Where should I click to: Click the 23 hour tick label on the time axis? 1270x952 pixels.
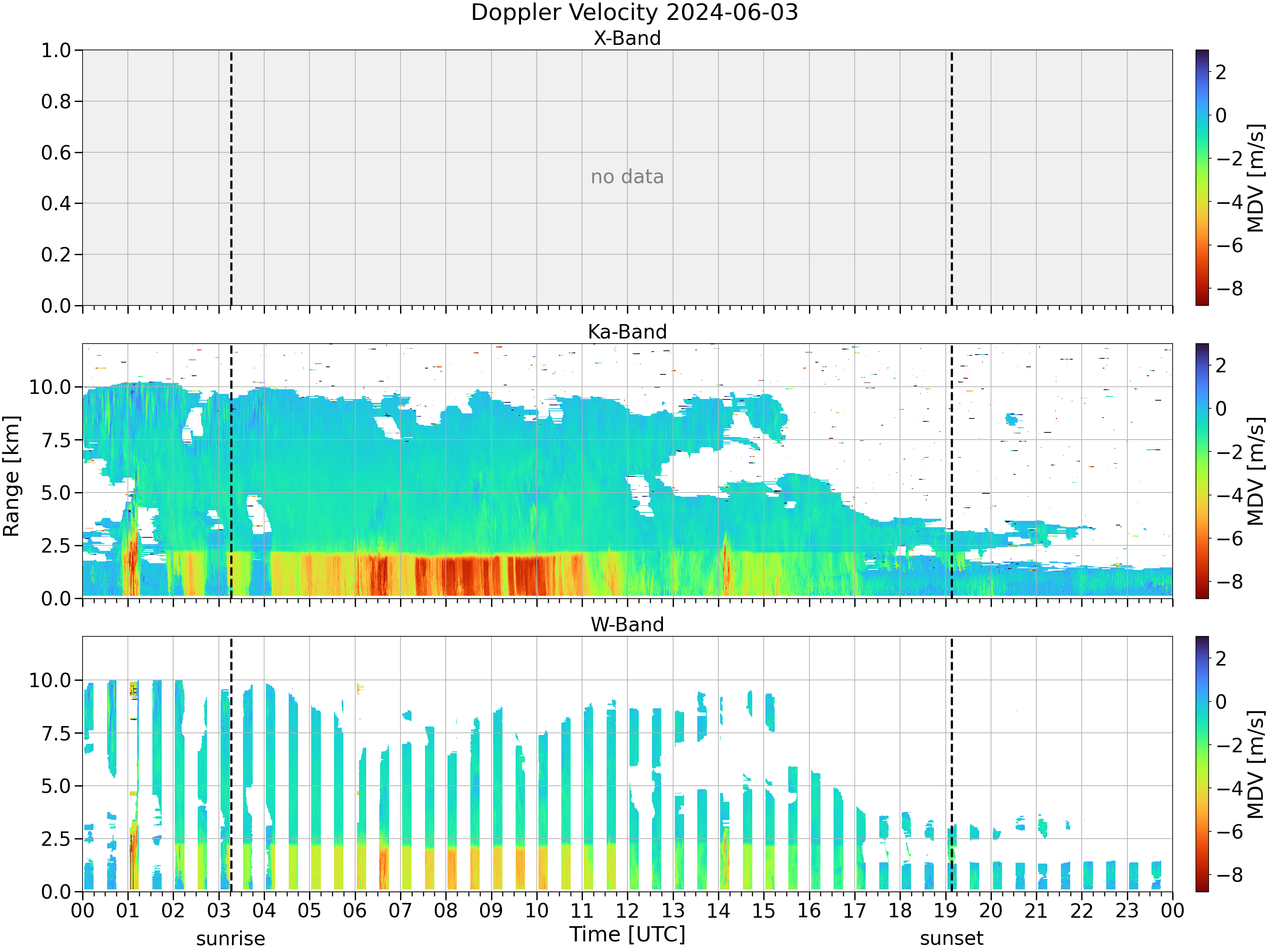coord(1127,911)
